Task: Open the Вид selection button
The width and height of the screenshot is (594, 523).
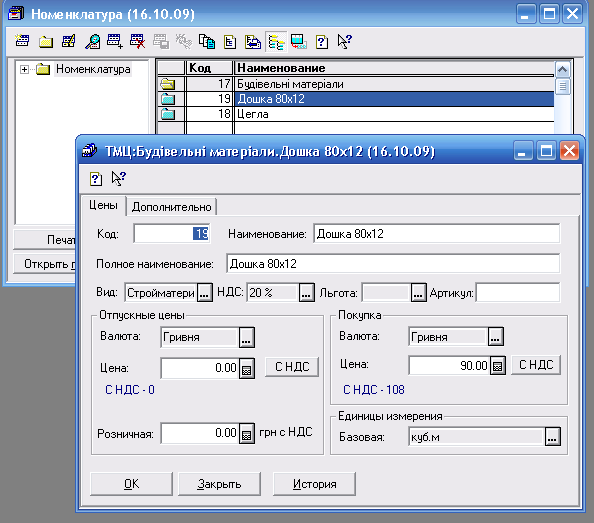Action: [x=205, y=293]
